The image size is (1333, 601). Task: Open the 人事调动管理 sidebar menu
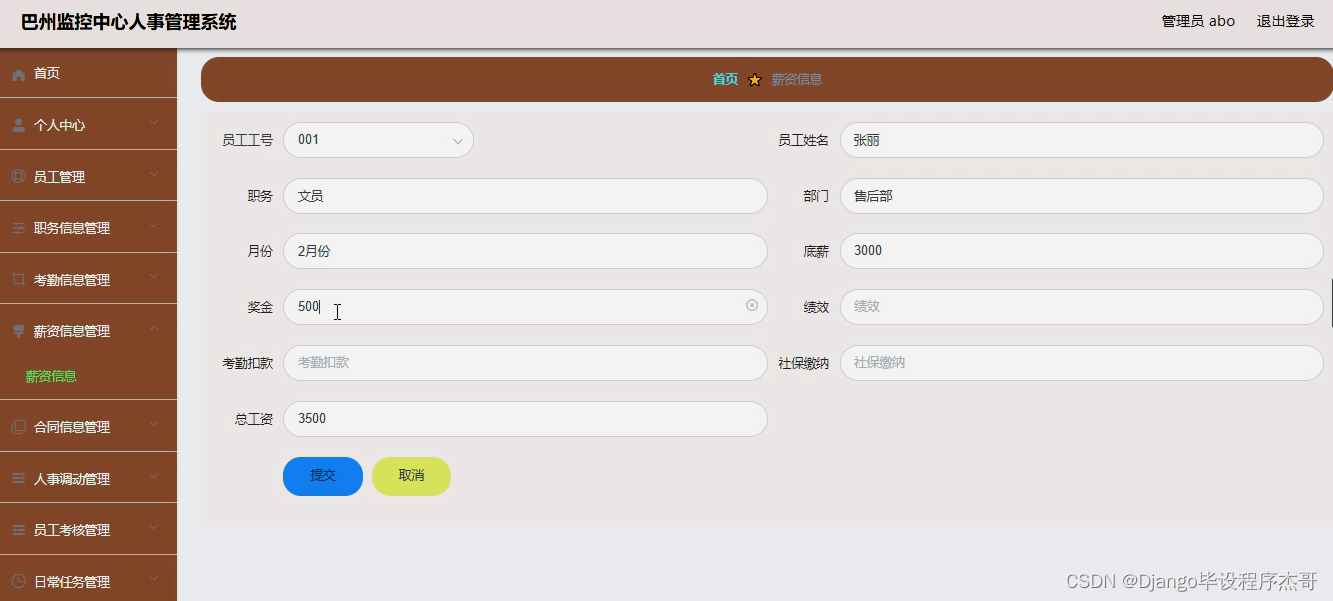88,479
